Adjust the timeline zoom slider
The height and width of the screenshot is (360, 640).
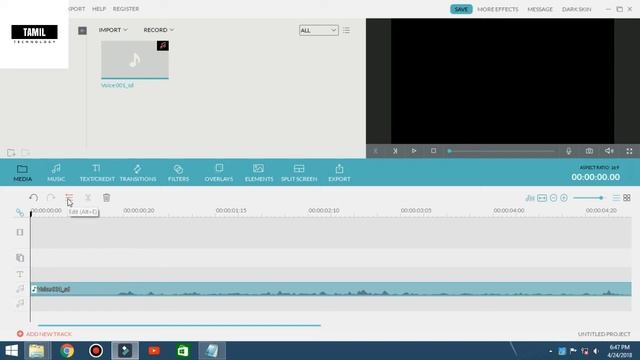(x=588, y=198)
